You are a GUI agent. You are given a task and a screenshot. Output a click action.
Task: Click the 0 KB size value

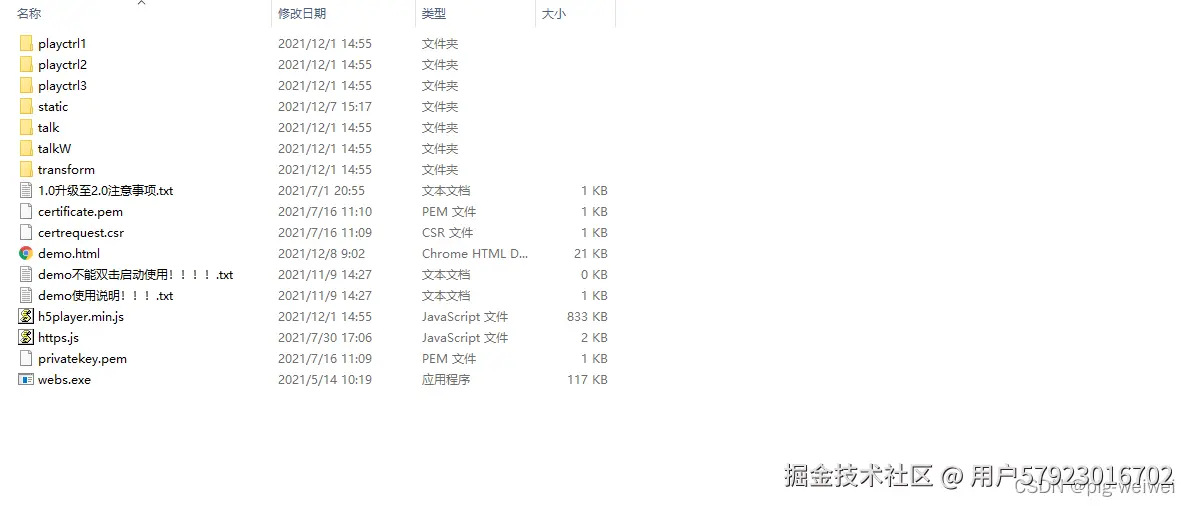593,275
